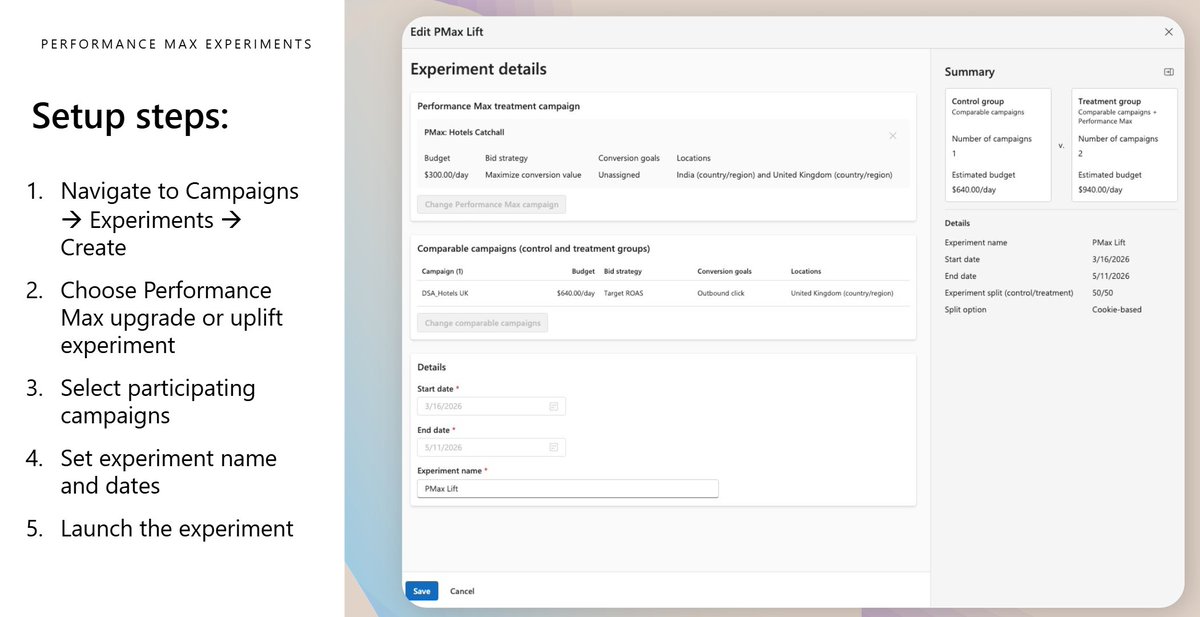Focus the End date field 5/11/2026

point(491,448)
